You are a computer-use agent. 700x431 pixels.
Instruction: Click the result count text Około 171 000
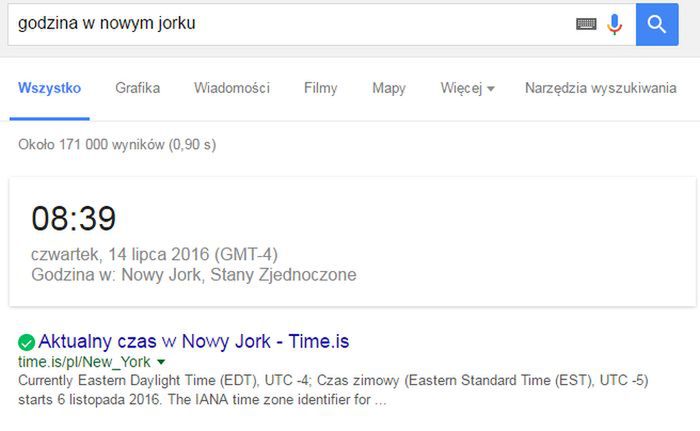point(116,145)
